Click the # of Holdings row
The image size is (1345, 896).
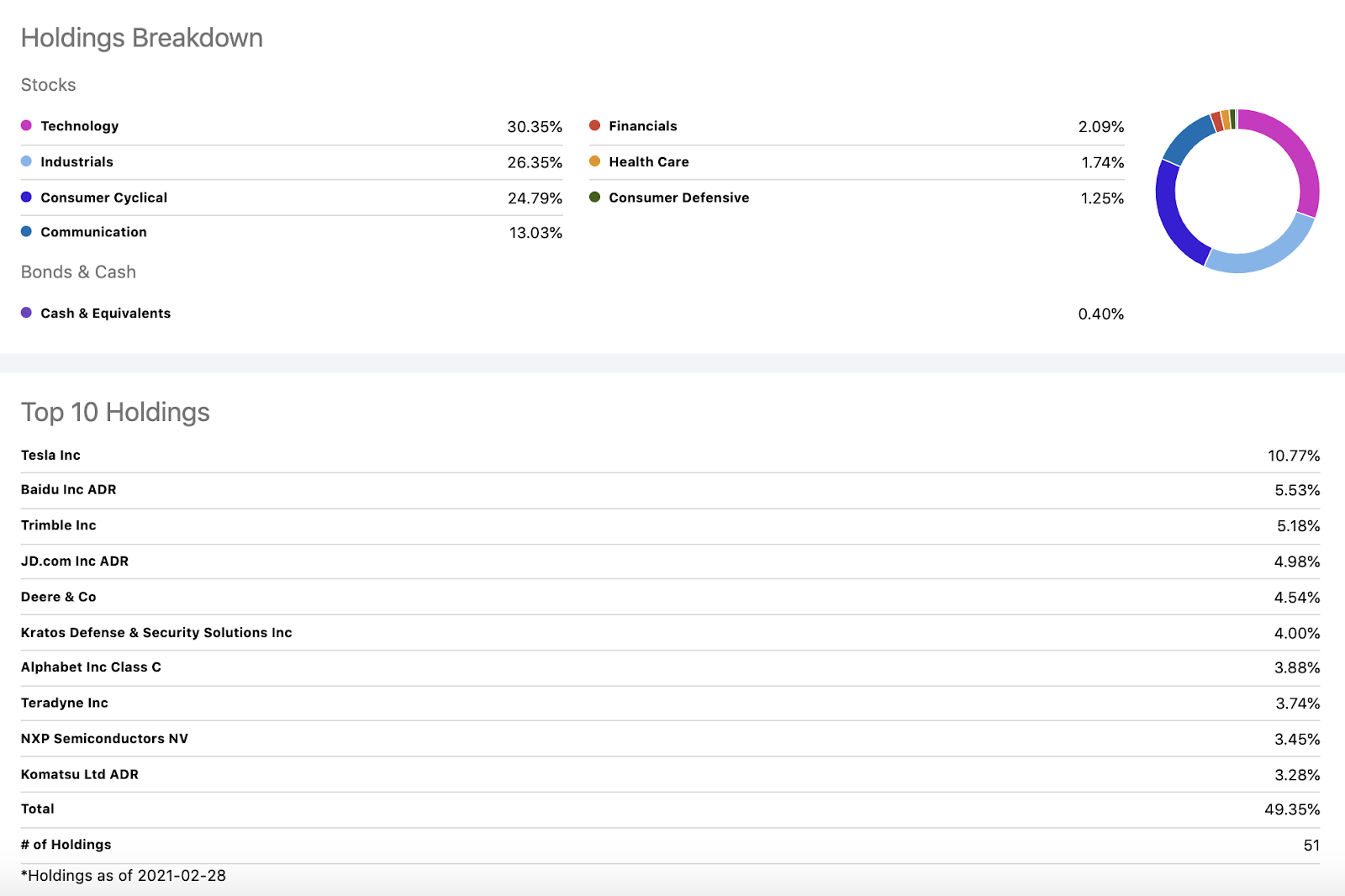coord(65,844)
